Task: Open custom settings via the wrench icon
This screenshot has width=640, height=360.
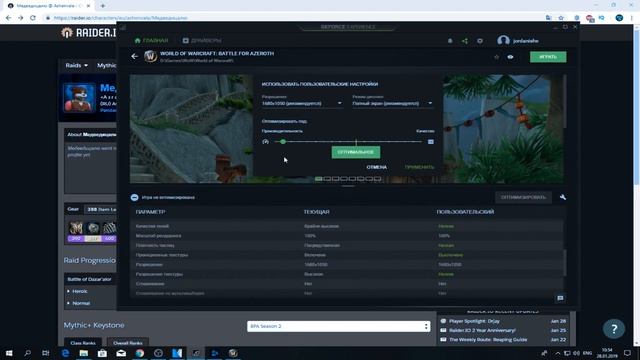Action: tap(563, 197)
